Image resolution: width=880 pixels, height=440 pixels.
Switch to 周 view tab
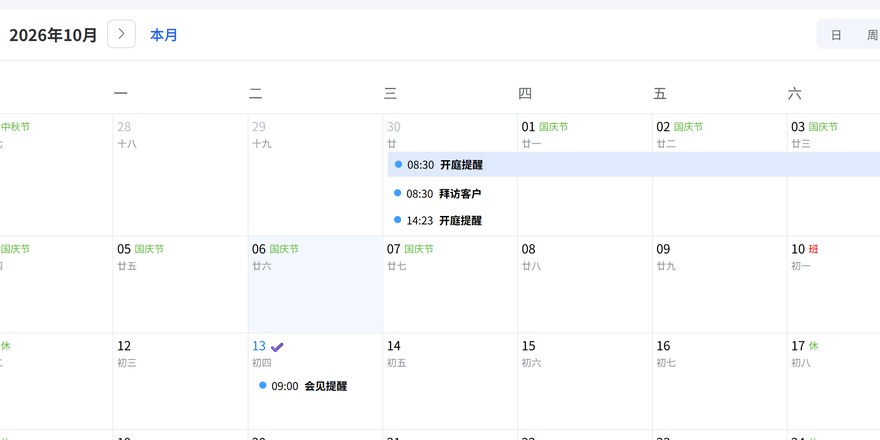[871, 35]
